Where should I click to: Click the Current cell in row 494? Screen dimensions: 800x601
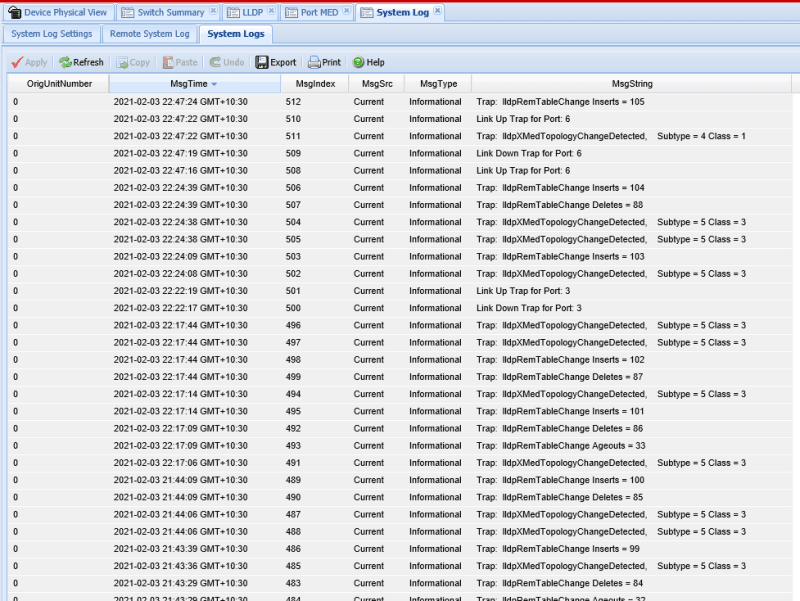pyautogui.click(x=368, y=394)
